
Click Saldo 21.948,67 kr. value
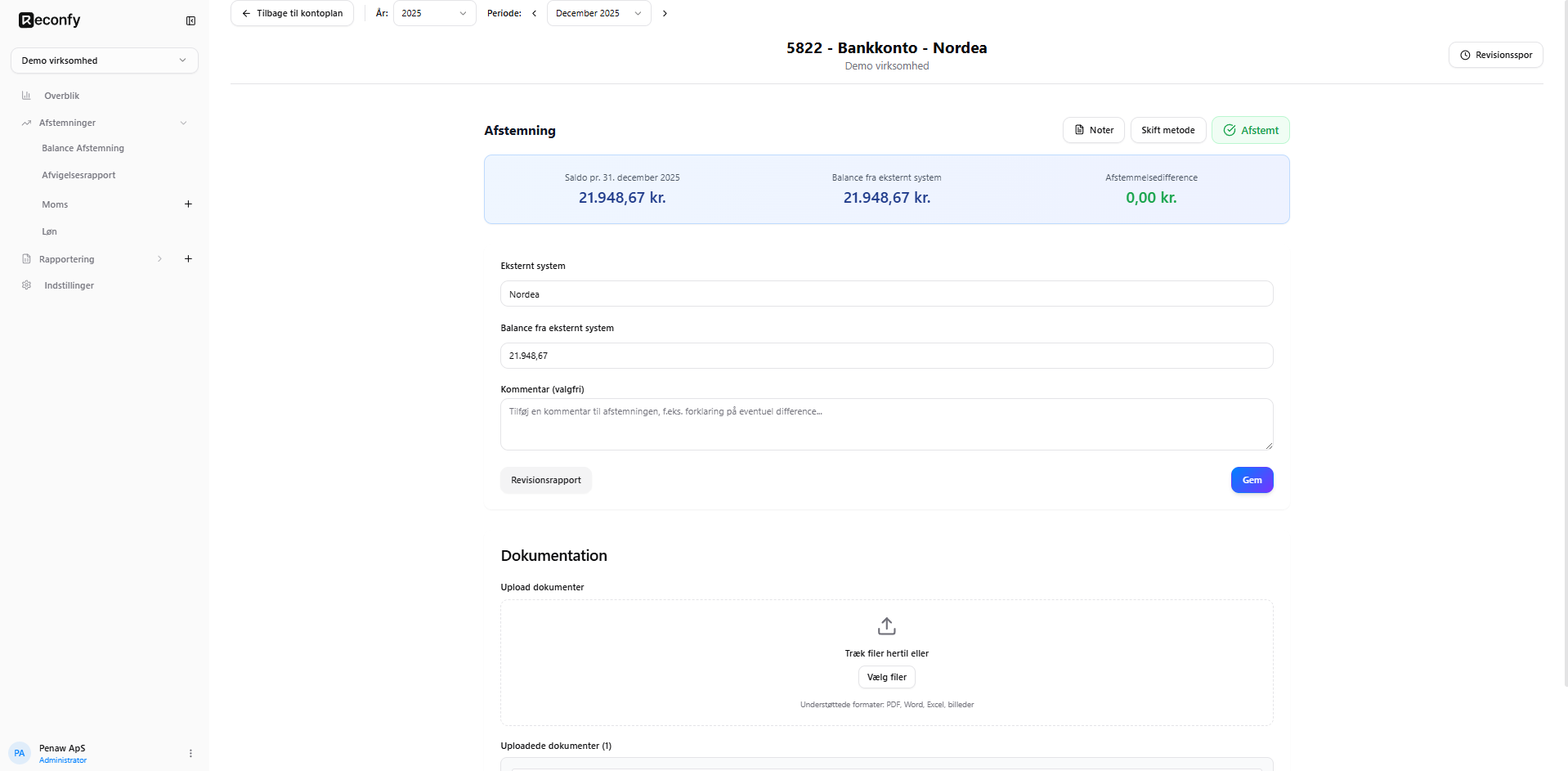tap(622, 198)
